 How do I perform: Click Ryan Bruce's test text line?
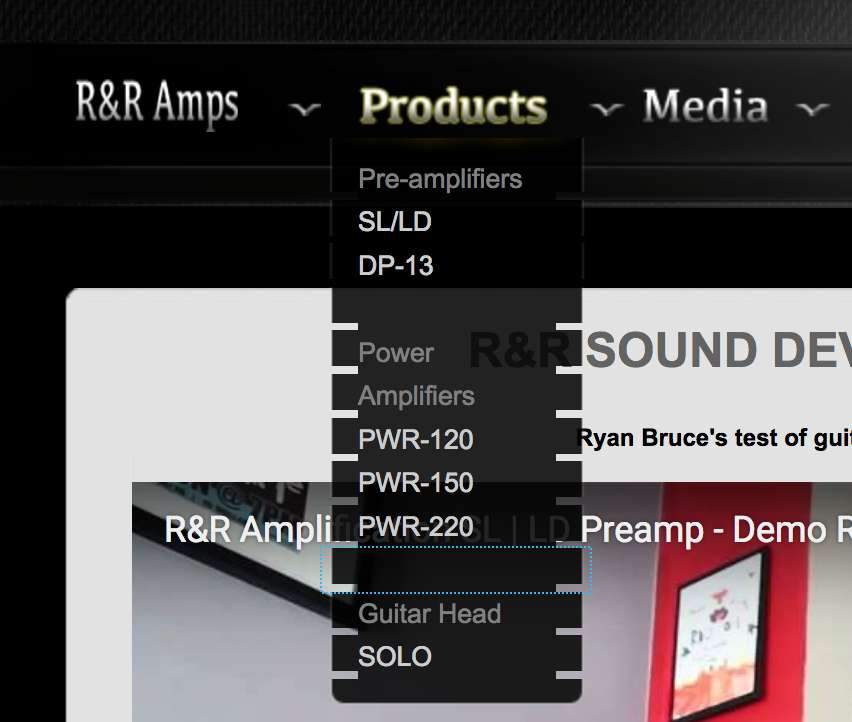point(714,438)
